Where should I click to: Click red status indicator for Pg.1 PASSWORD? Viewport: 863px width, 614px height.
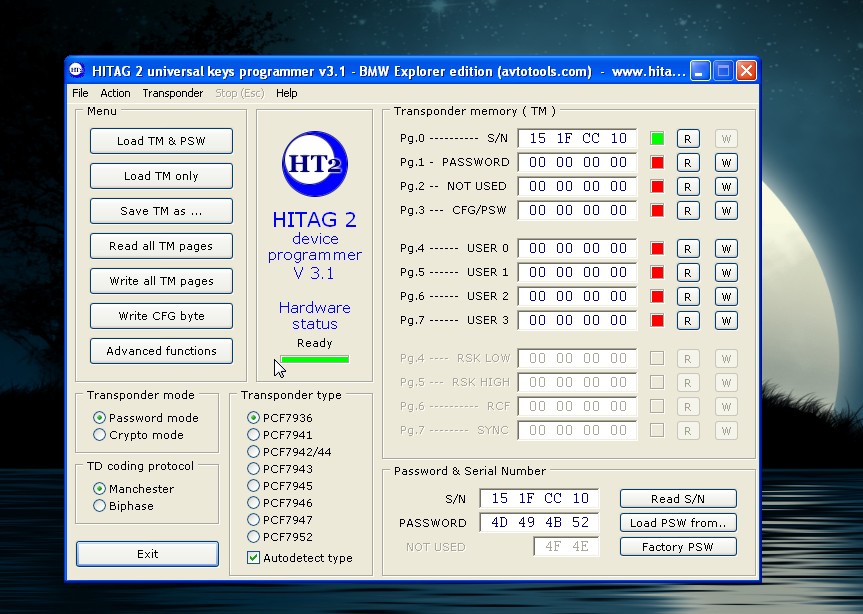[657, 163]
